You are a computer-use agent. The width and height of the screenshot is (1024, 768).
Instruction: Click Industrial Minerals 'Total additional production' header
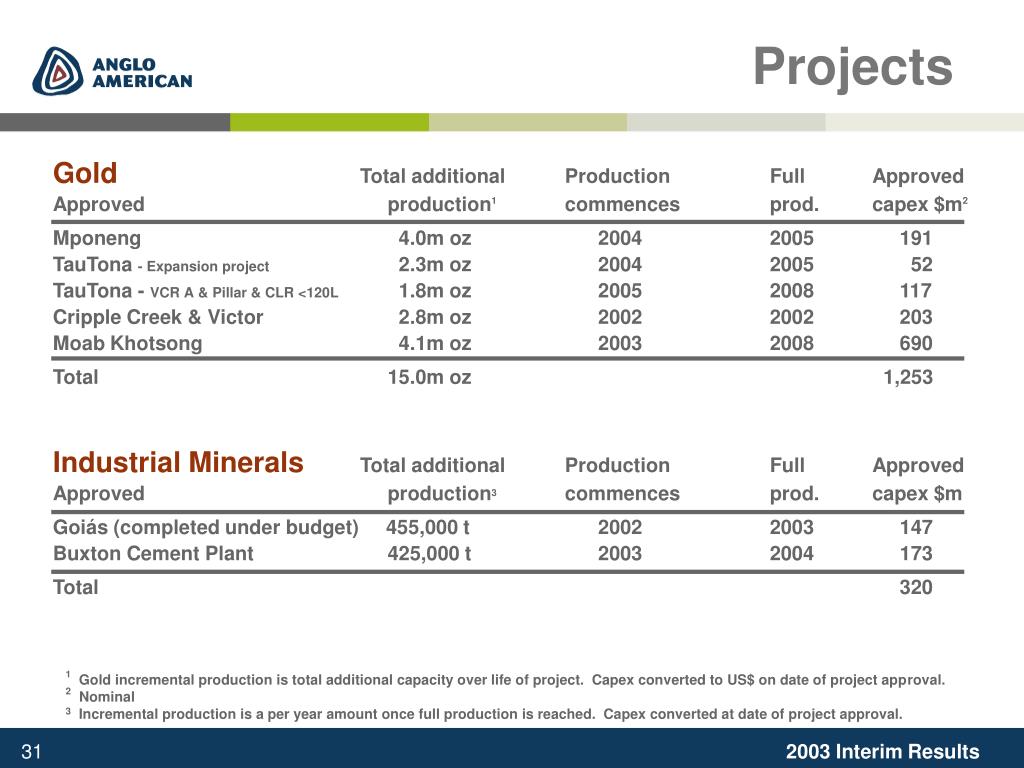pos(432,479)
